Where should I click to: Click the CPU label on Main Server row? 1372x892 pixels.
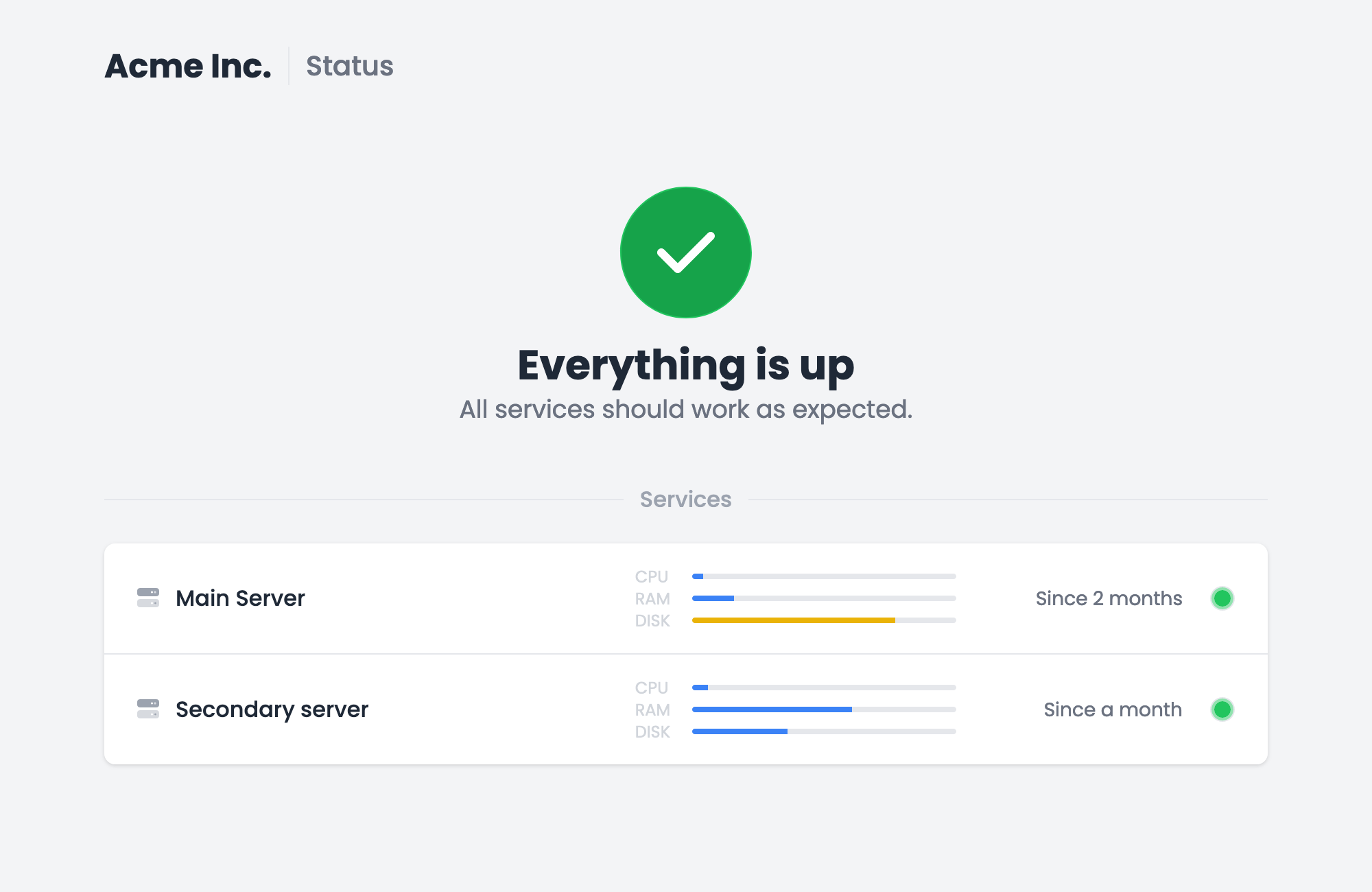(x=652, y=576)
